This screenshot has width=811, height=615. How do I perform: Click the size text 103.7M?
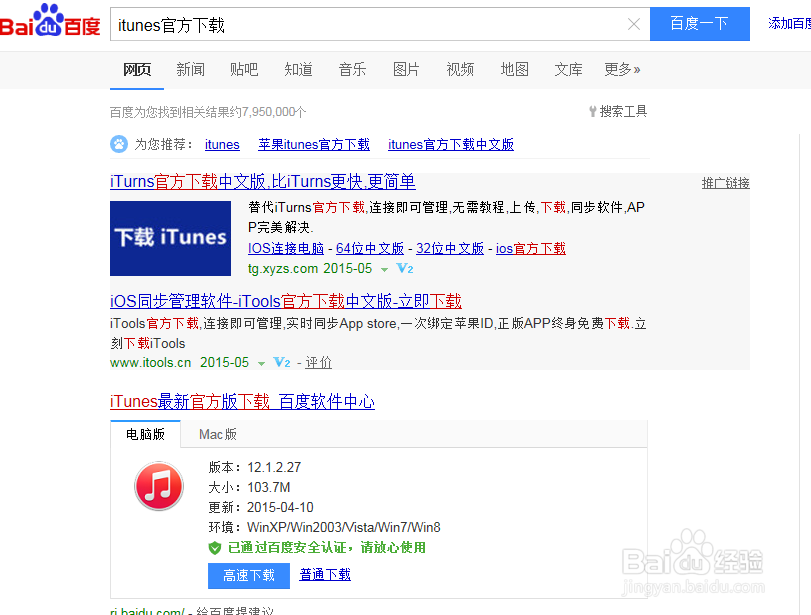tap(268, 487)
